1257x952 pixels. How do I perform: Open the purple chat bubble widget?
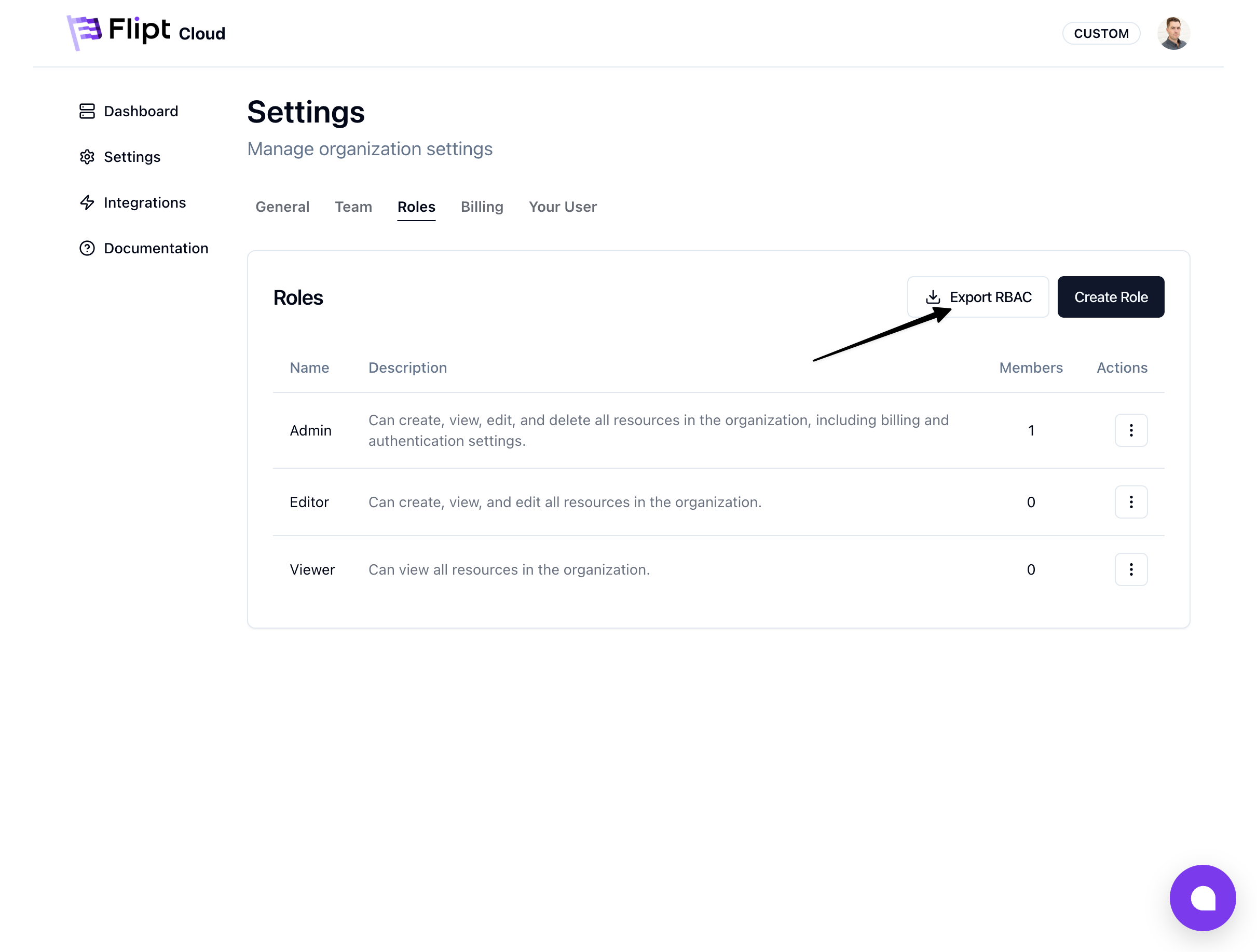tap(1202, 897)
